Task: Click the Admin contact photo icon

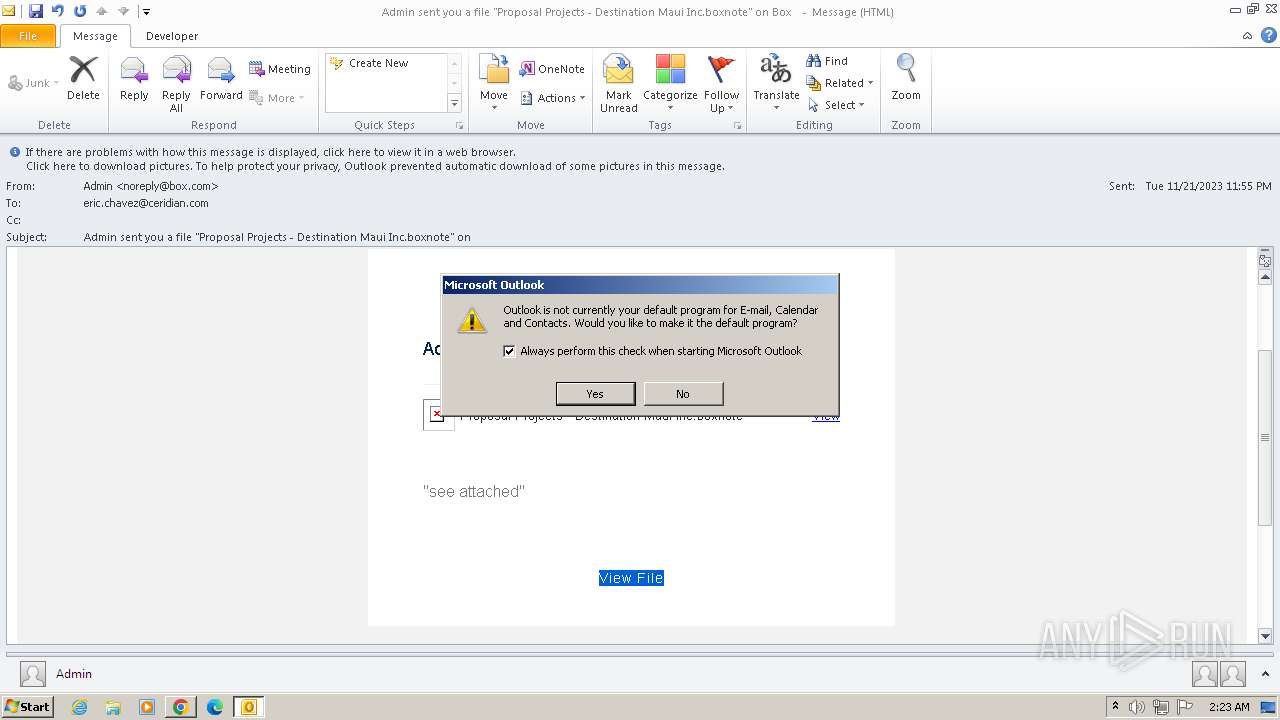Action: point(33,674)
